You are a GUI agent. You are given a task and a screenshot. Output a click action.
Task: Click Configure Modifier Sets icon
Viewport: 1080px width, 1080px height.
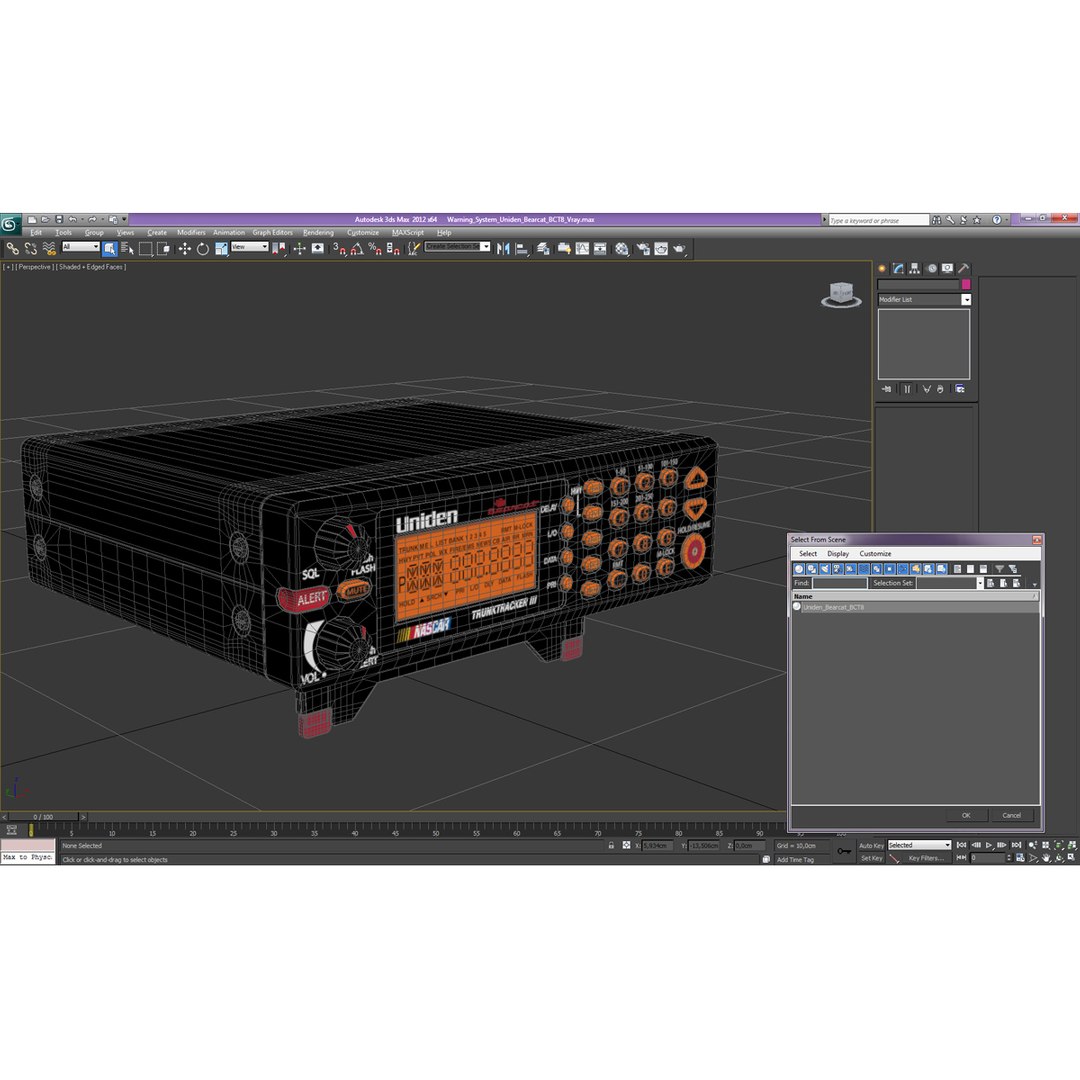point(959,389)
